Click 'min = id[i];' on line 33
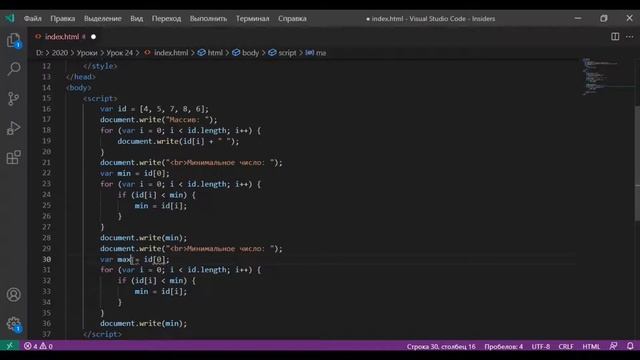The image size is (640, 360). pyautogui.click(x=161, y=291)
